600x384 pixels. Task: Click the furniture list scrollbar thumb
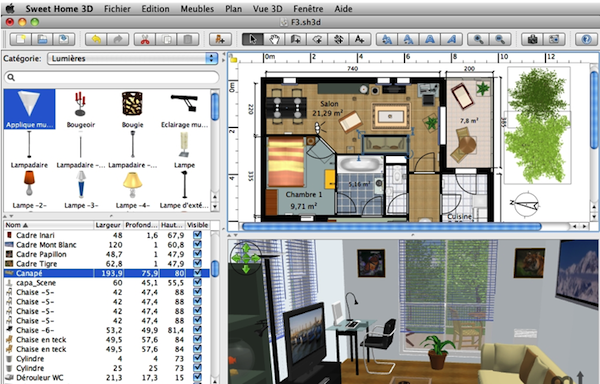(x=215, y=268)
